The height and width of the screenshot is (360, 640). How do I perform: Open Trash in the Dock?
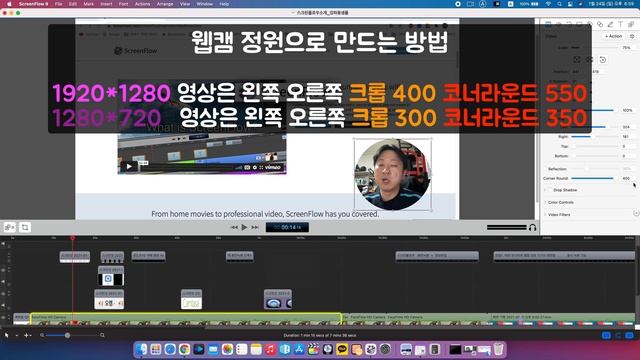coord(498,349)
